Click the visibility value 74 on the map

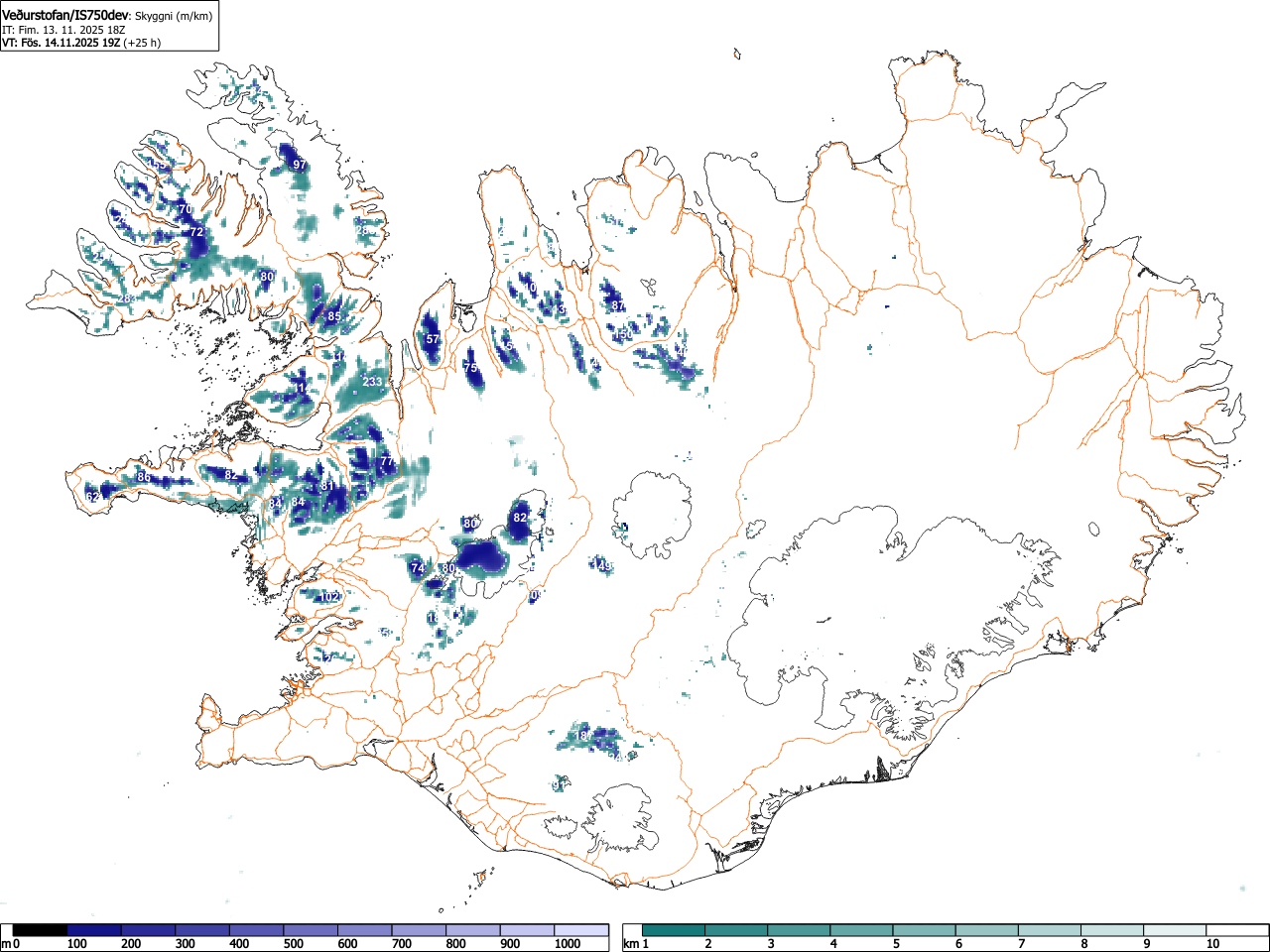tap(418, 568)
